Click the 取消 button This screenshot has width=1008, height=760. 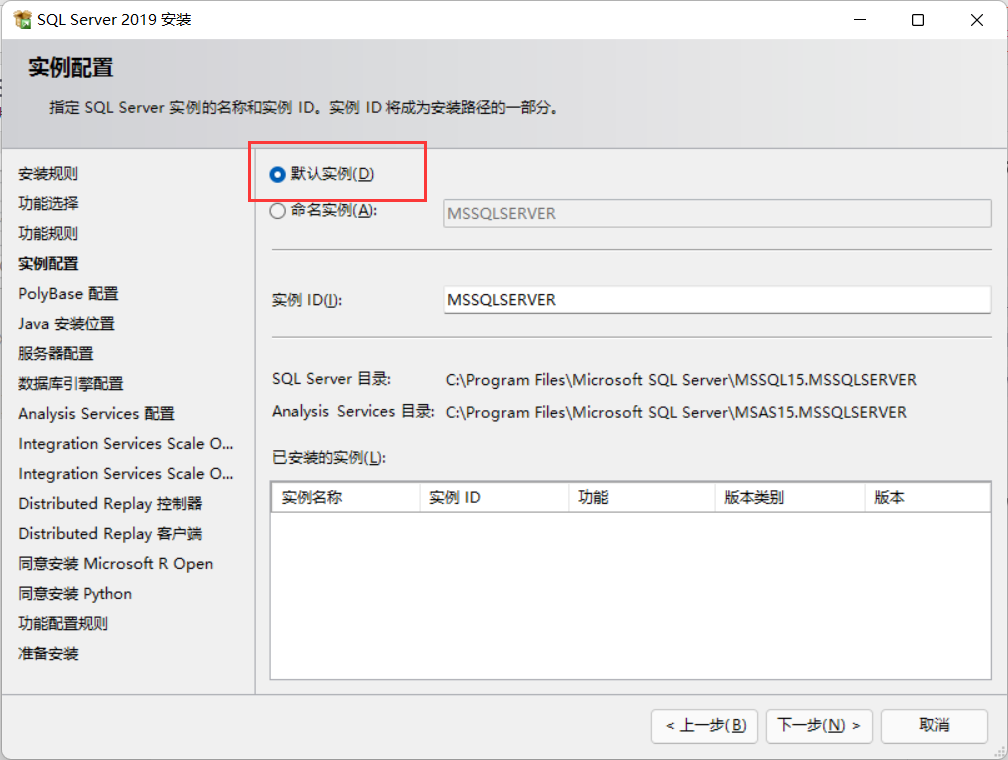[x=933, y=726]
